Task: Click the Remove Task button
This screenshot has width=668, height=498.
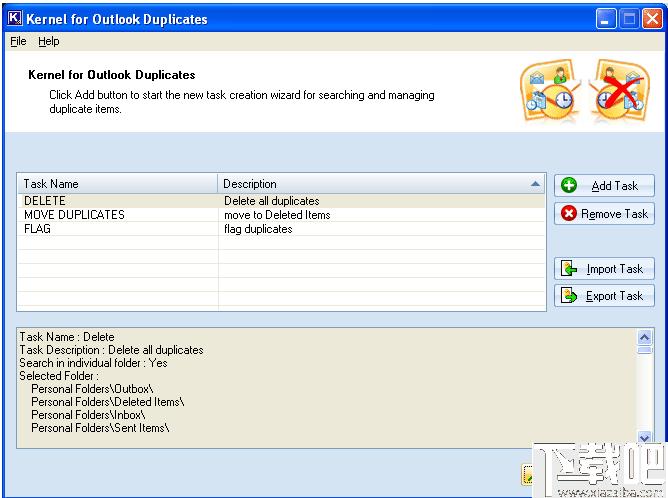Action: pyautogui.click(x=604, y=213)
